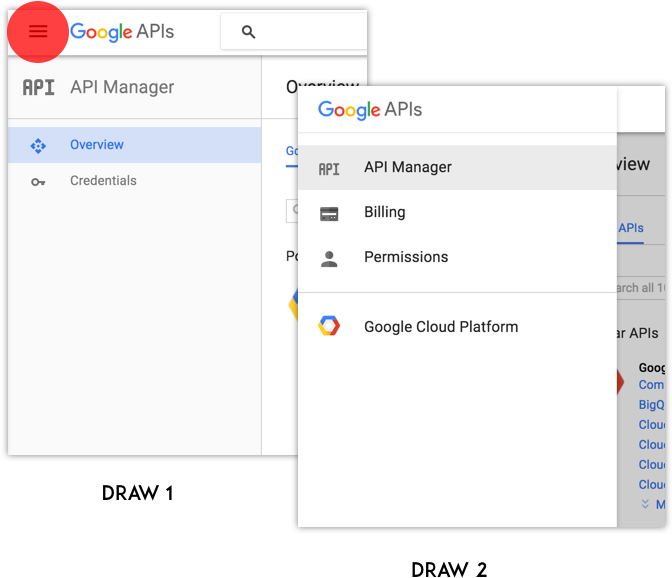Select API Manager in the drawer menu
This screenshot has height=578, width=672.
click(x=408, y=168)
